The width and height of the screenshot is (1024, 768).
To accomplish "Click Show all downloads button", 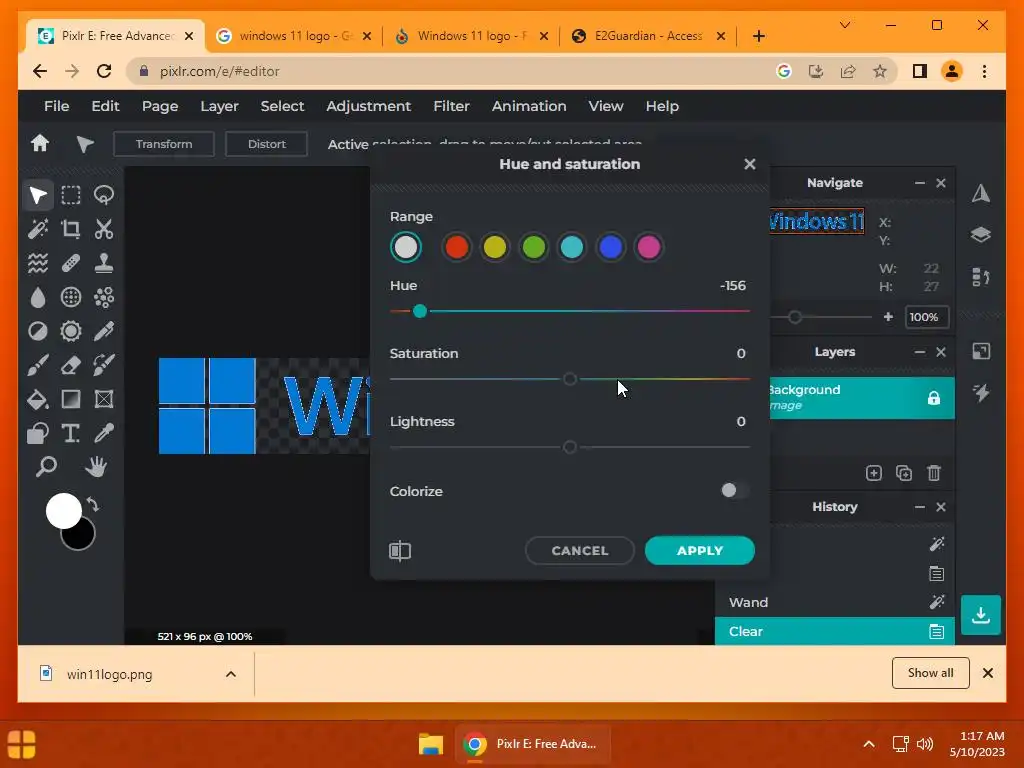I will [930, 673].
